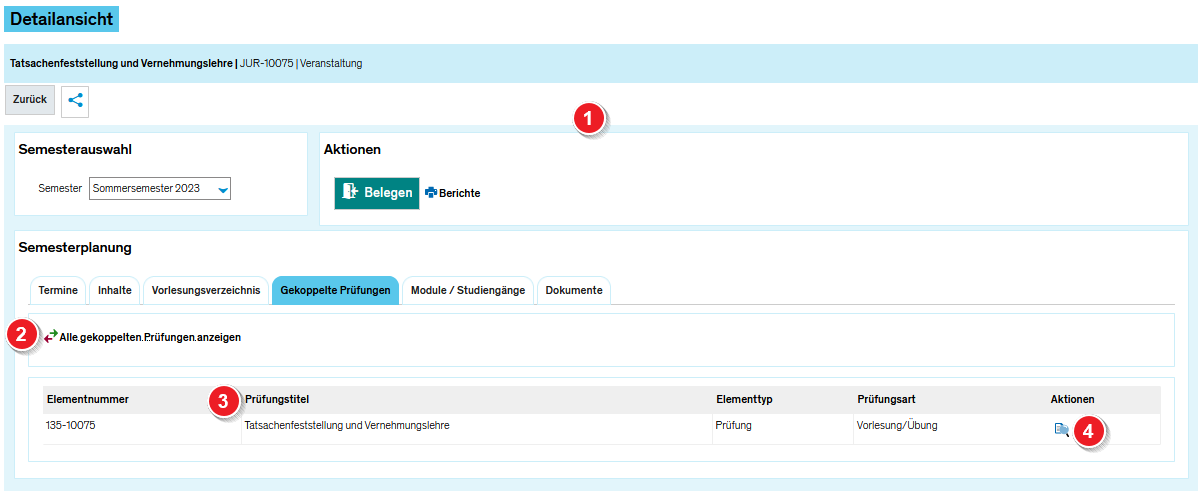Click the red marker numbered 2

pyautogui.click(x=22, y=335)
